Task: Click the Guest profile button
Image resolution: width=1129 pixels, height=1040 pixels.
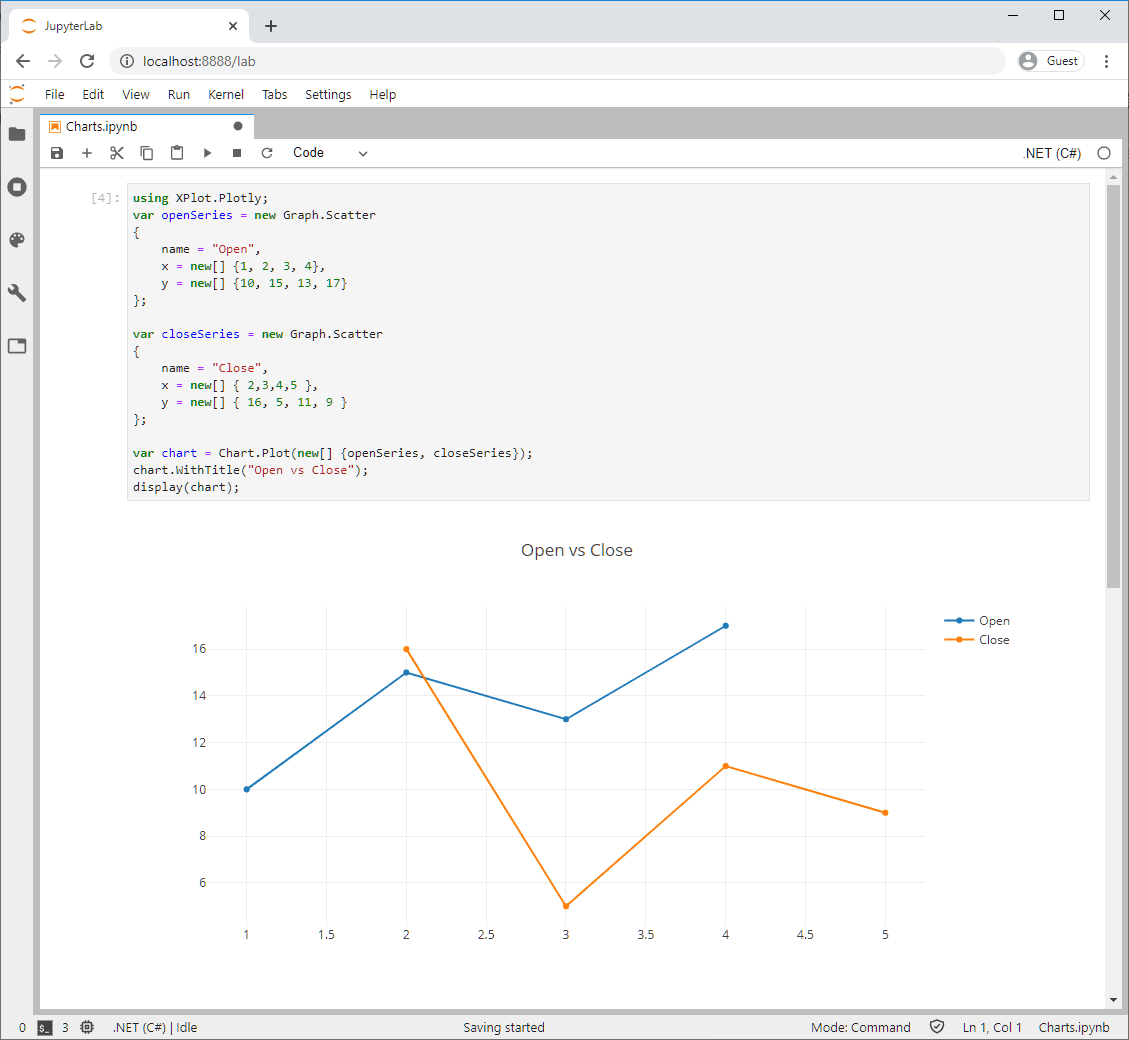Action: point(1051,61)
